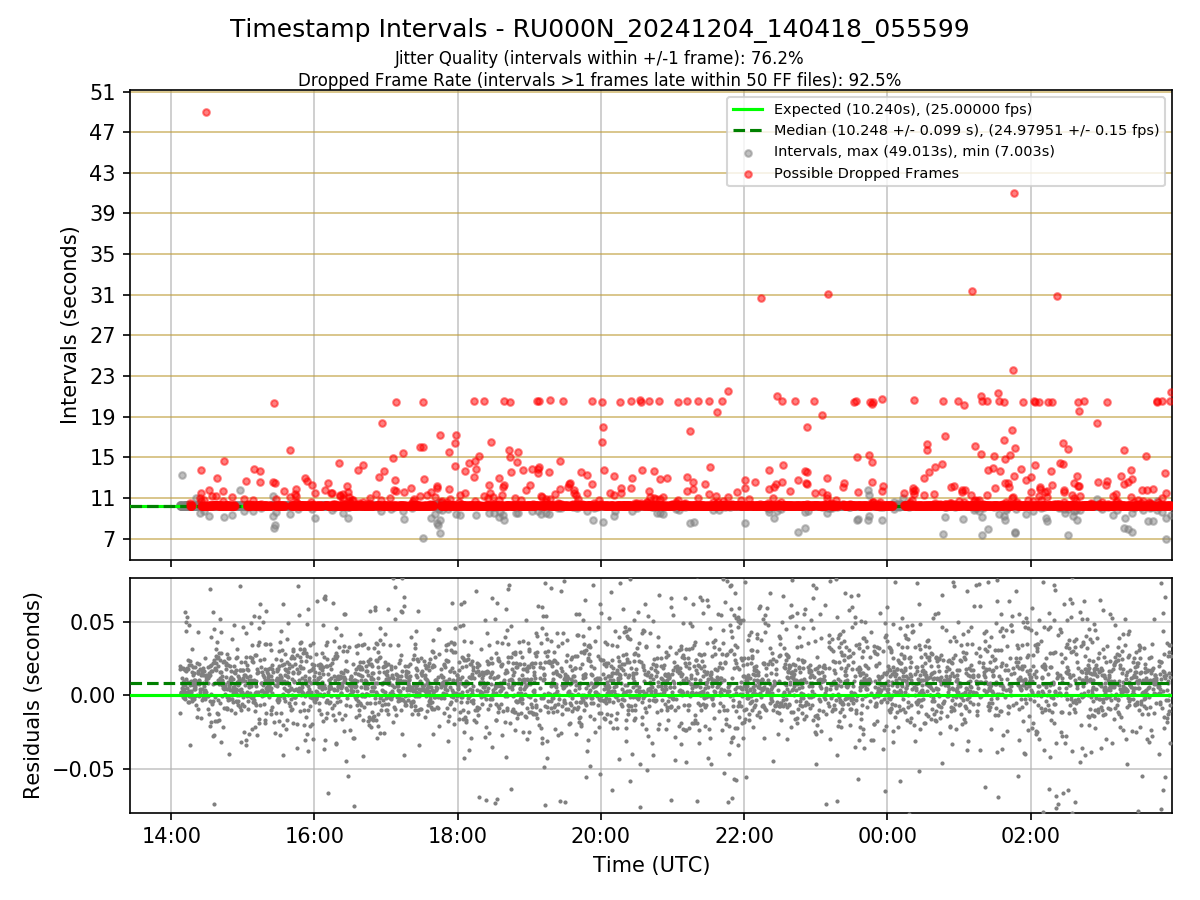
Task: Click the red dot marker in legend
Action: tap(750, 174)
